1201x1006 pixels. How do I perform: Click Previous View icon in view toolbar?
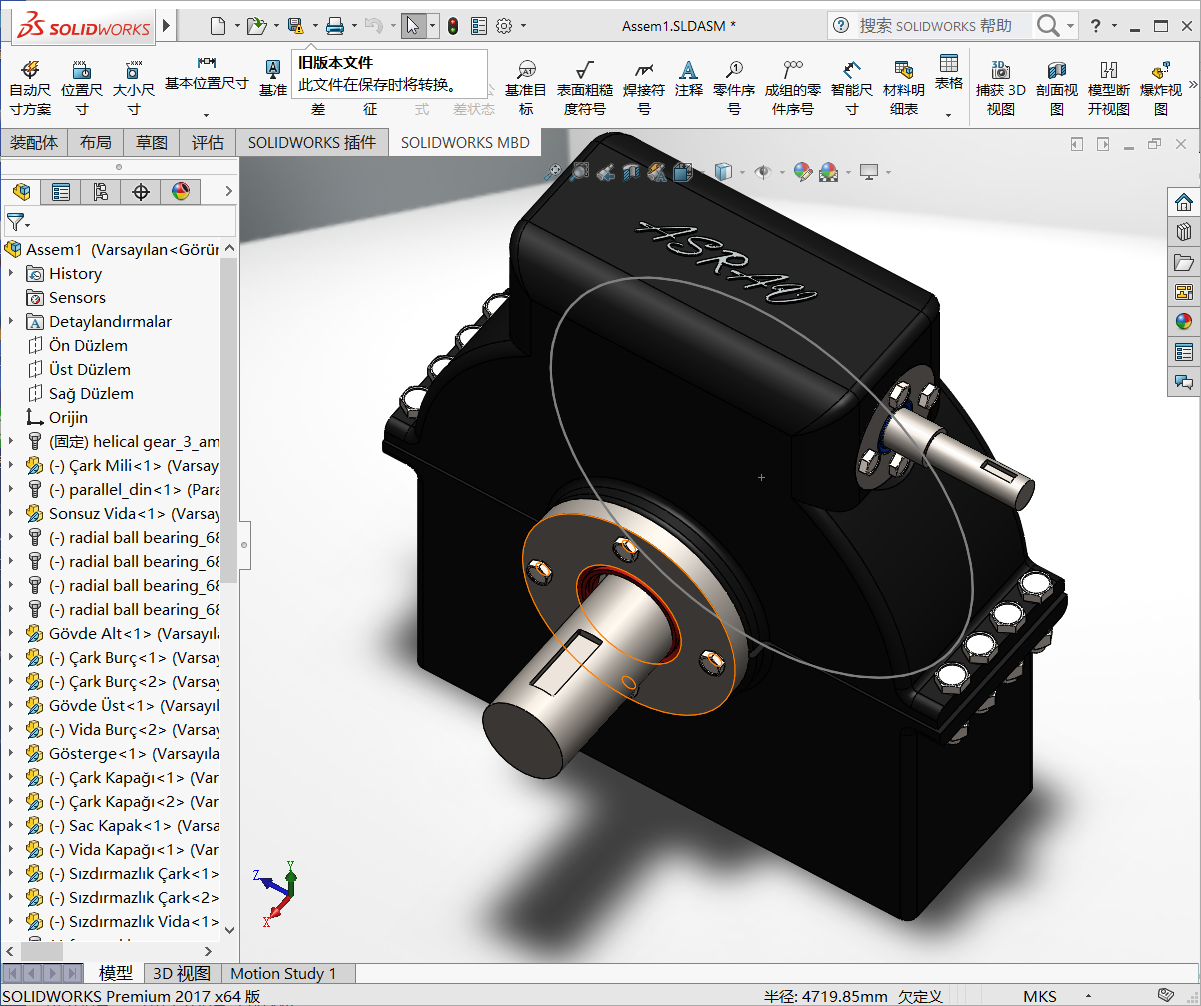(605, 172)
